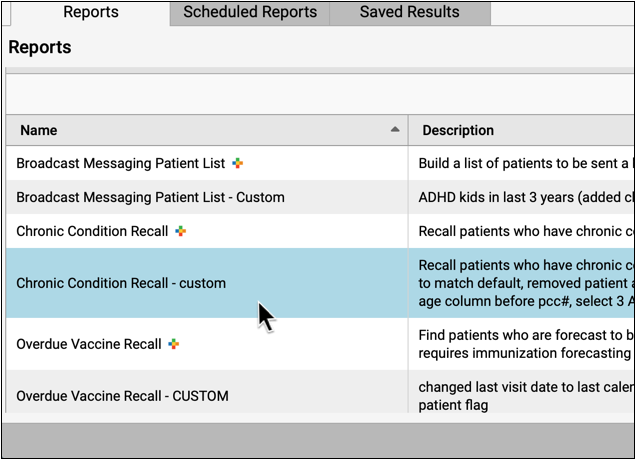Click the plus icon beside Broadcast Messaging Patient List
The height and width of the screenshot is (459, 635).
(238, 163)
